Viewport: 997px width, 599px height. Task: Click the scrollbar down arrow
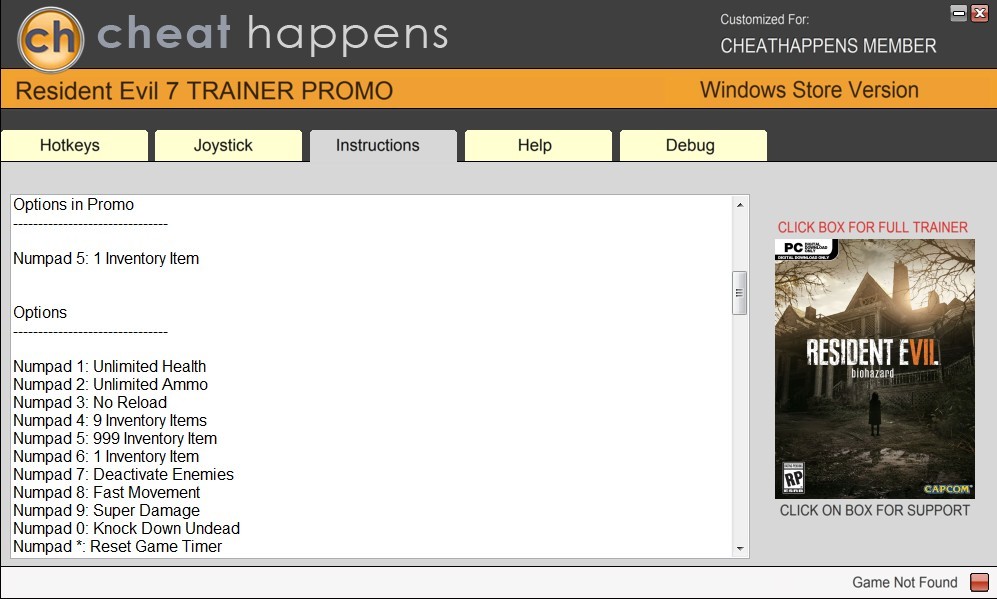[x=739, y=548]
